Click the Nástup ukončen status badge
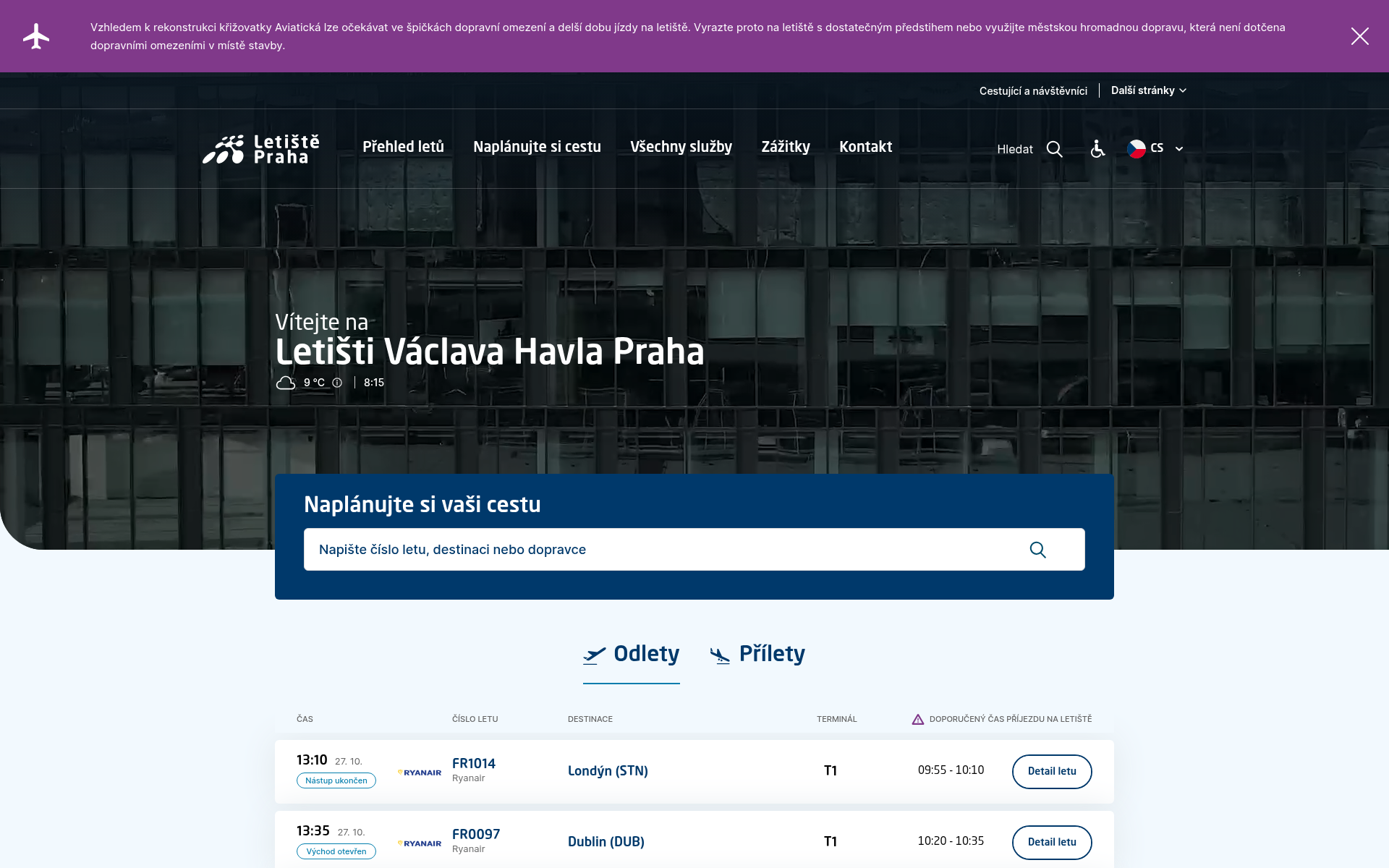This screenshot has height=868, width=1389. (x=336, y=780)
